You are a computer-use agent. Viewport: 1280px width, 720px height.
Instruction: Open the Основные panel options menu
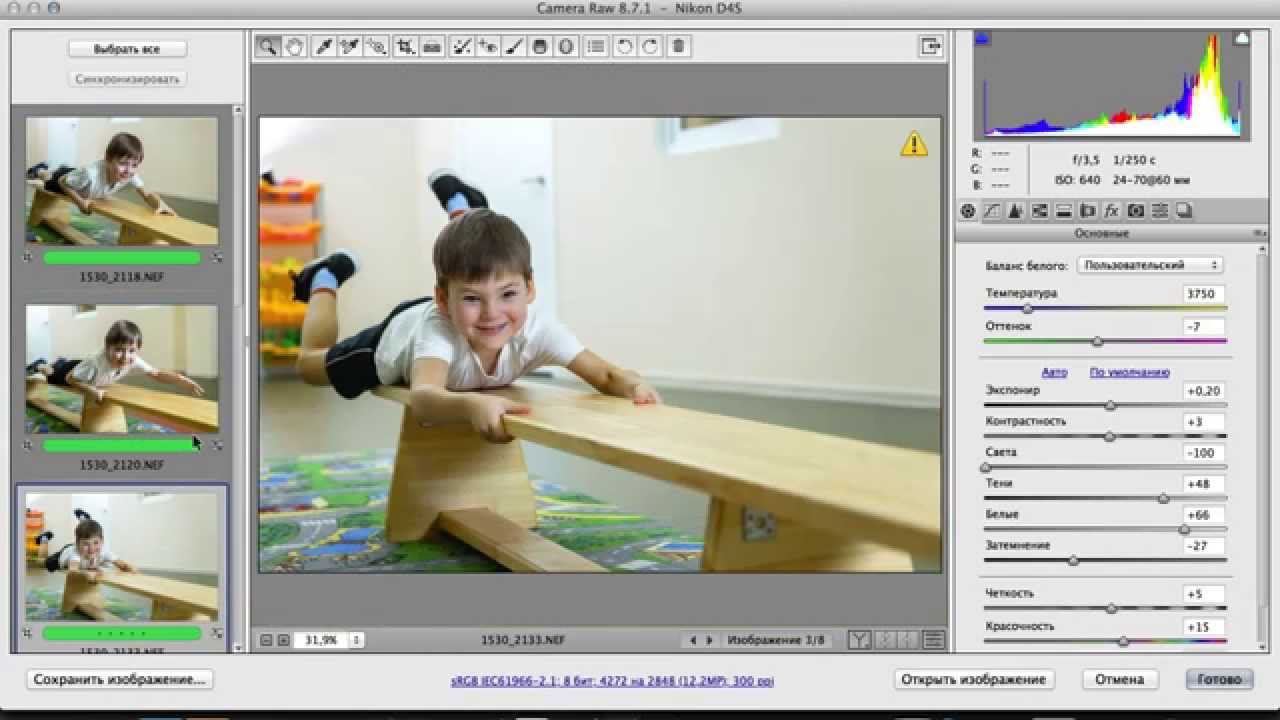(1260, 233)
